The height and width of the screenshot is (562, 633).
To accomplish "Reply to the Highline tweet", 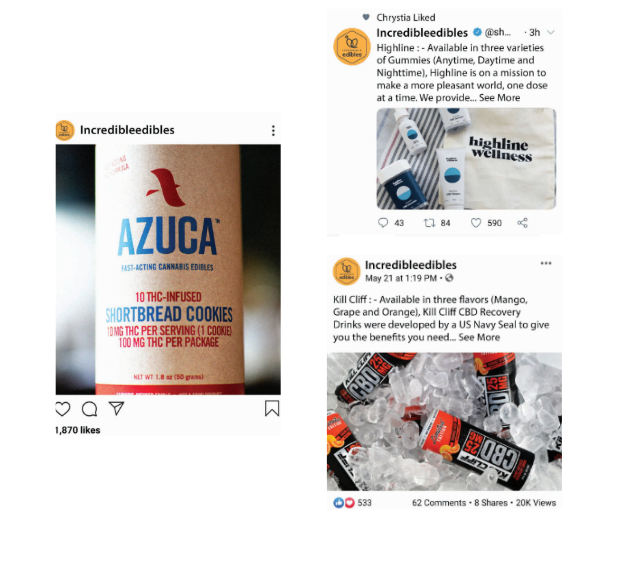I will (x=383, y=223).
